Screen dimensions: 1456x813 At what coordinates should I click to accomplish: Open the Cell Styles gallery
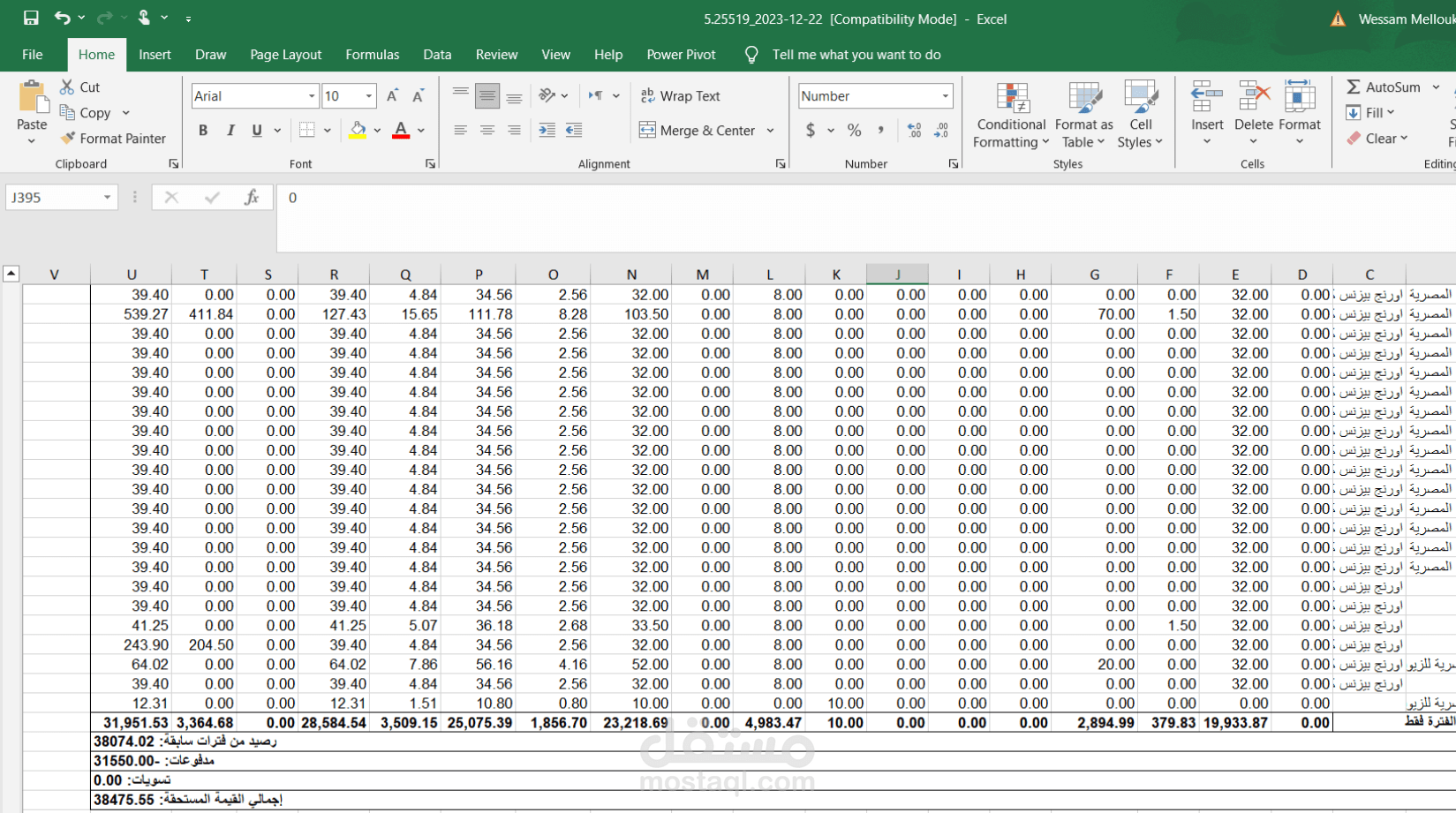point(1140,115)
